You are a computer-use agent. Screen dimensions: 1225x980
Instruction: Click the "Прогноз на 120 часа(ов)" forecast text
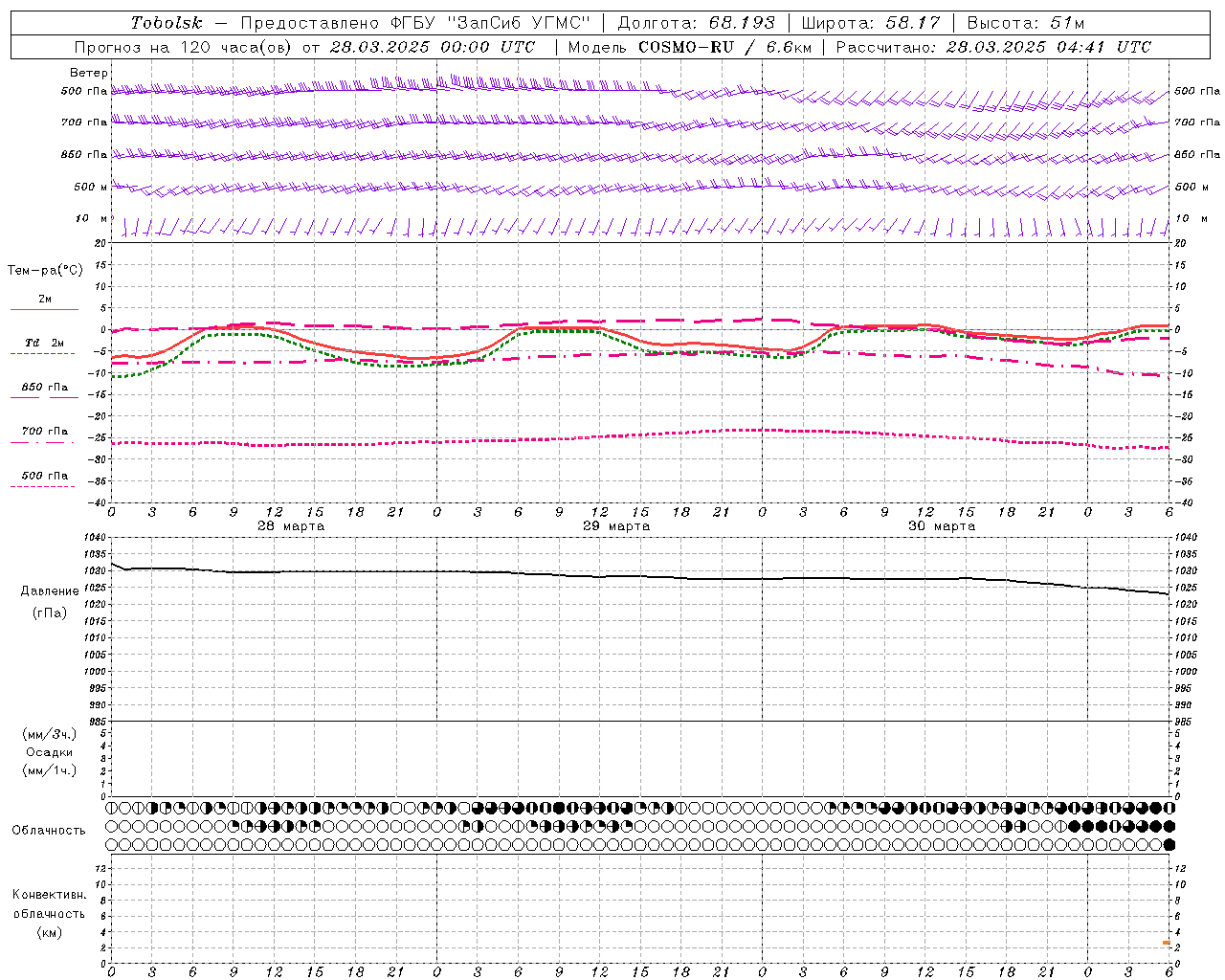pos(185,47)
